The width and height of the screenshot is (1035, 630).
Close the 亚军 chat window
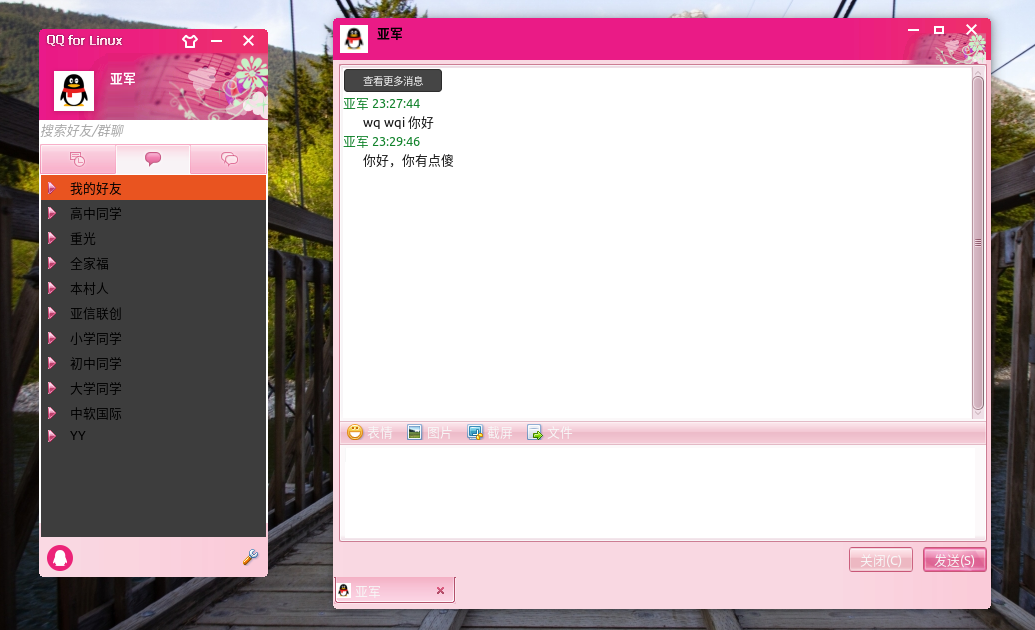(971, 30)
